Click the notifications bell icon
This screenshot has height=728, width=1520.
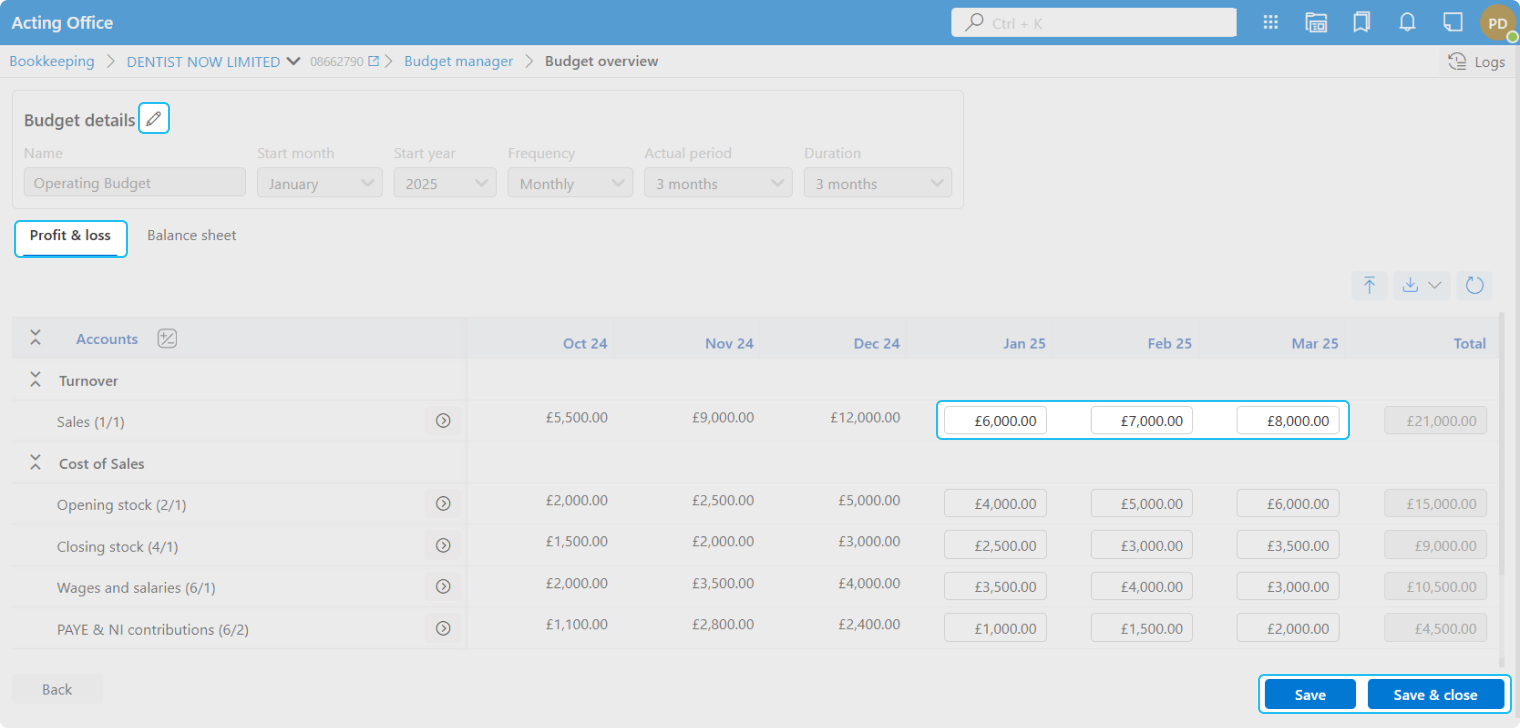point(1407,22)
